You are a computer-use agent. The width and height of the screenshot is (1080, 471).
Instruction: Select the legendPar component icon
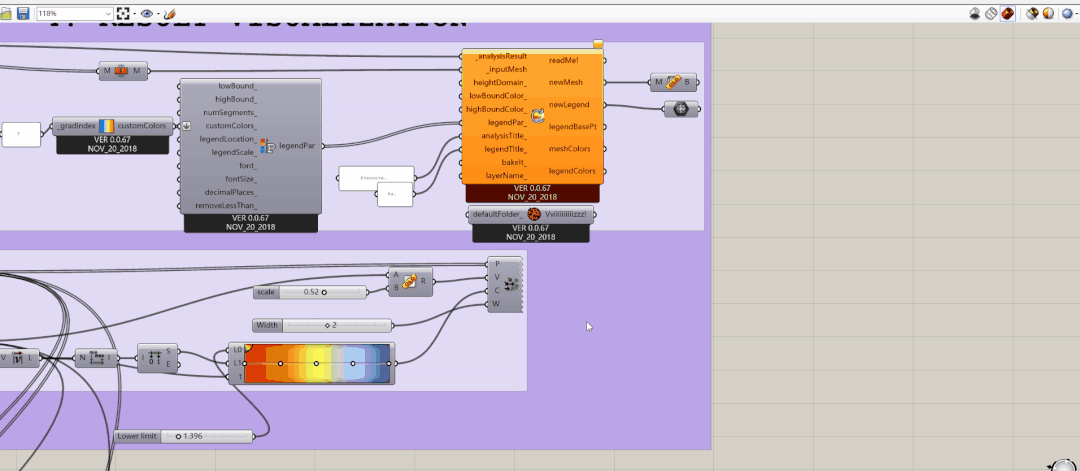(x=267, y=146)
